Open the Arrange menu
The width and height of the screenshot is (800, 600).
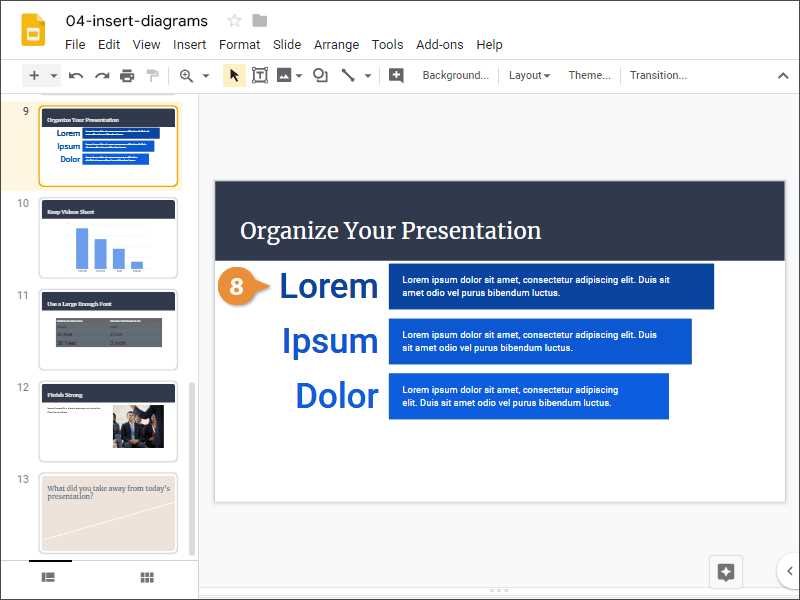(336, 45)
